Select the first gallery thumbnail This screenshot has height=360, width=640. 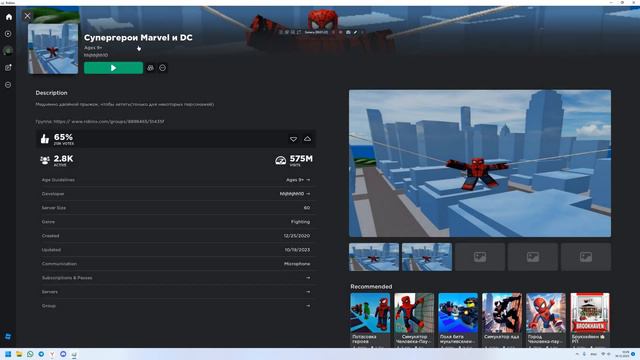374,257
